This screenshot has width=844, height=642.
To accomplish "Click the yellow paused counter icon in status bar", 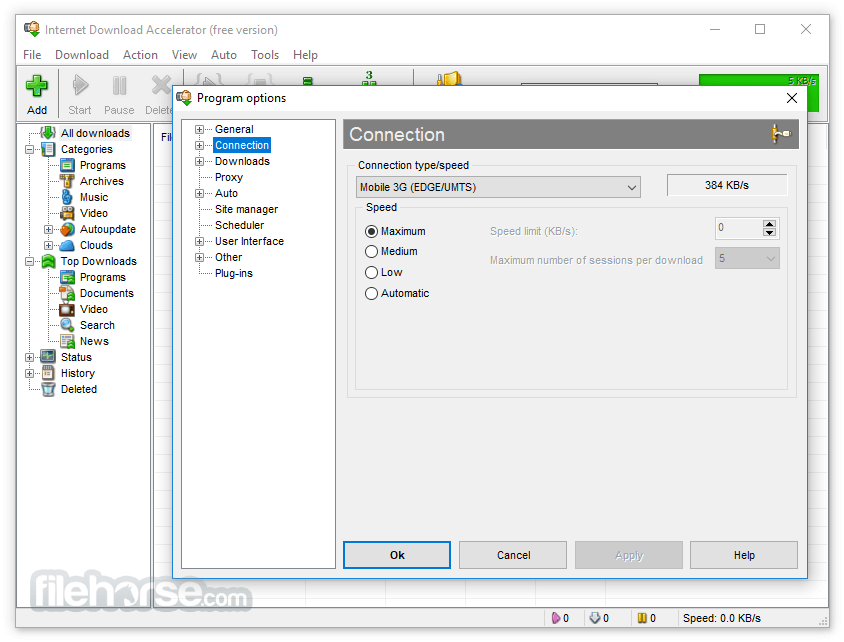I will [642, 618].
